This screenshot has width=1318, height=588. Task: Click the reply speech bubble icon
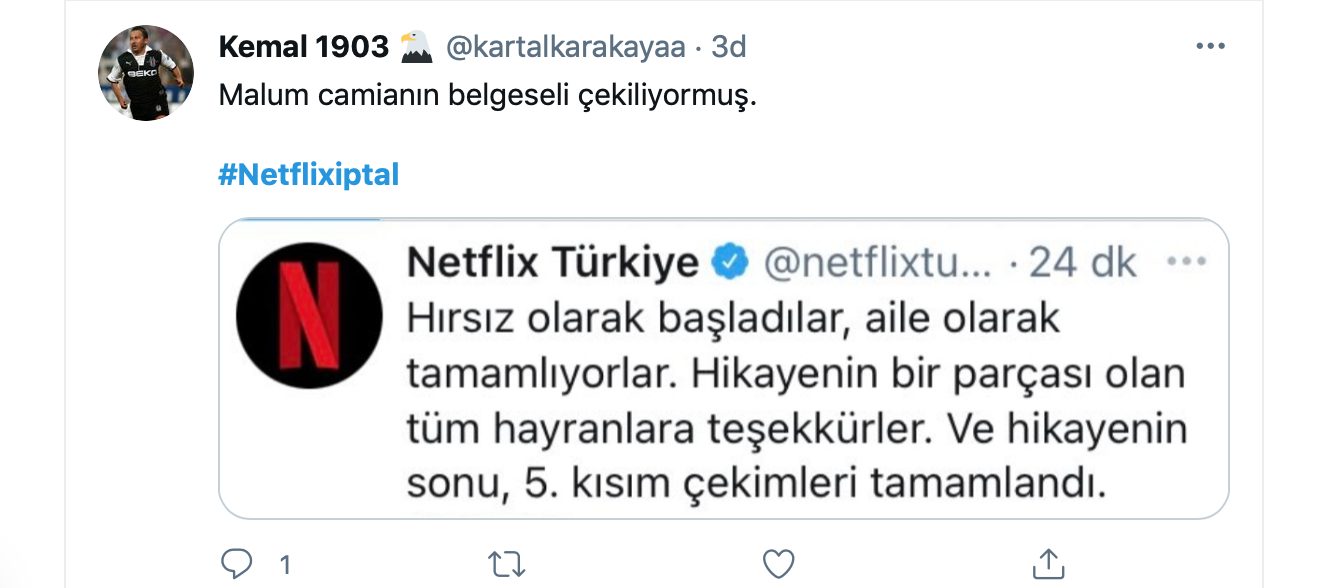pos(236,563)
